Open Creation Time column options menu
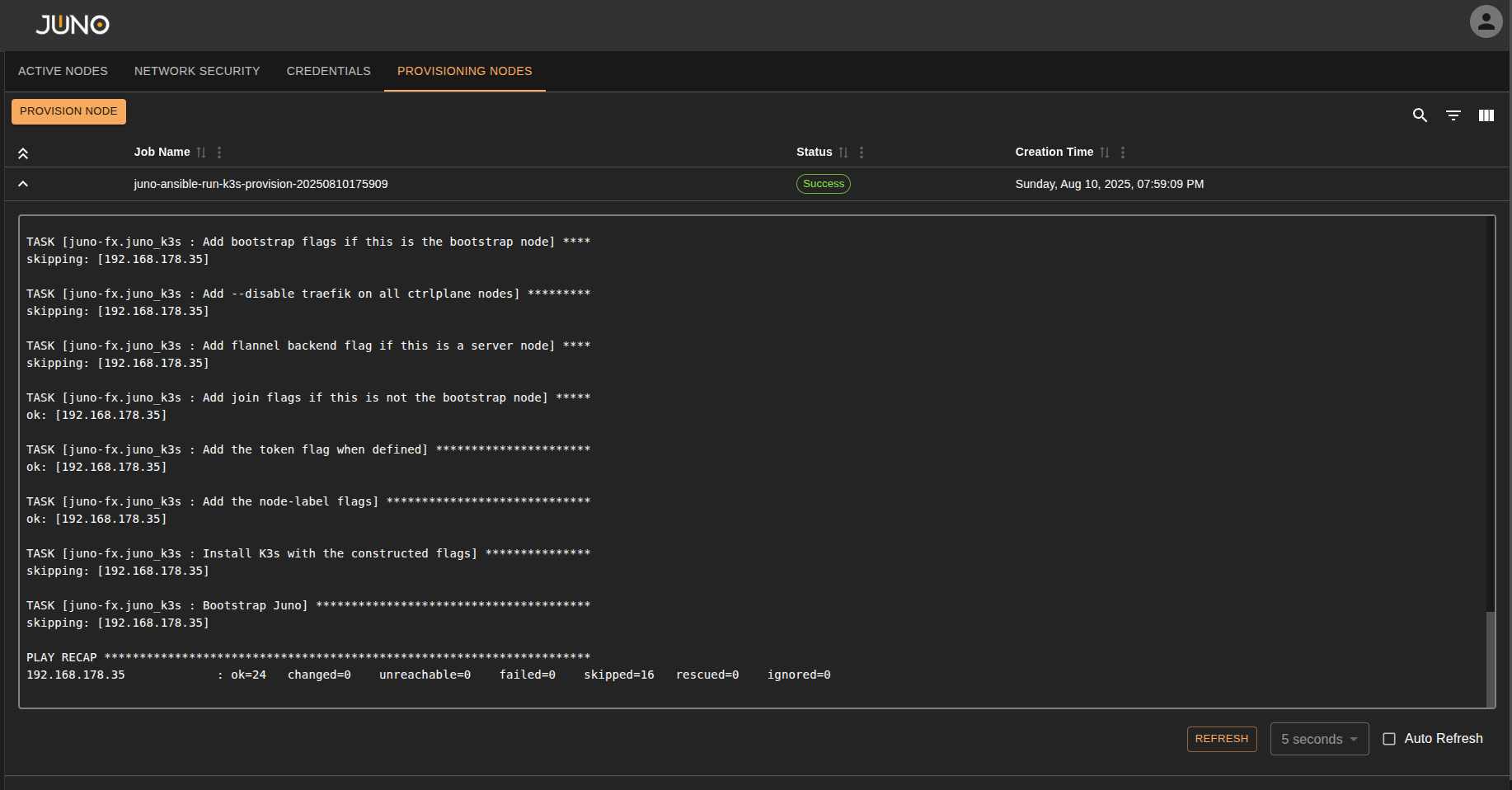Image resolution: width=1512 pixels, height=790 pixels. pyautogui.click(x=1123, y=153)
